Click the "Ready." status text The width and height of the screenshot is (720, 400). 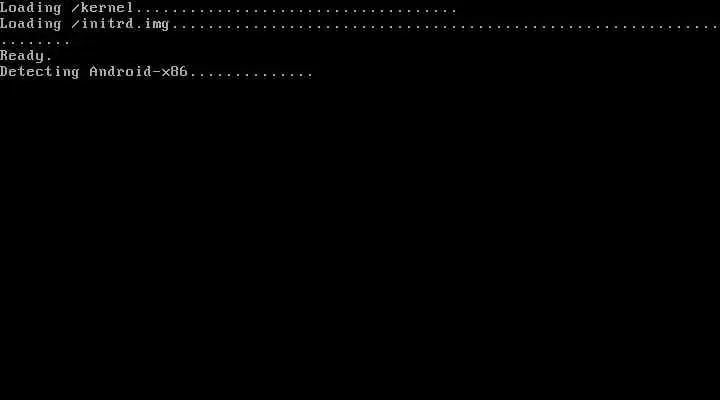[26, 56]
